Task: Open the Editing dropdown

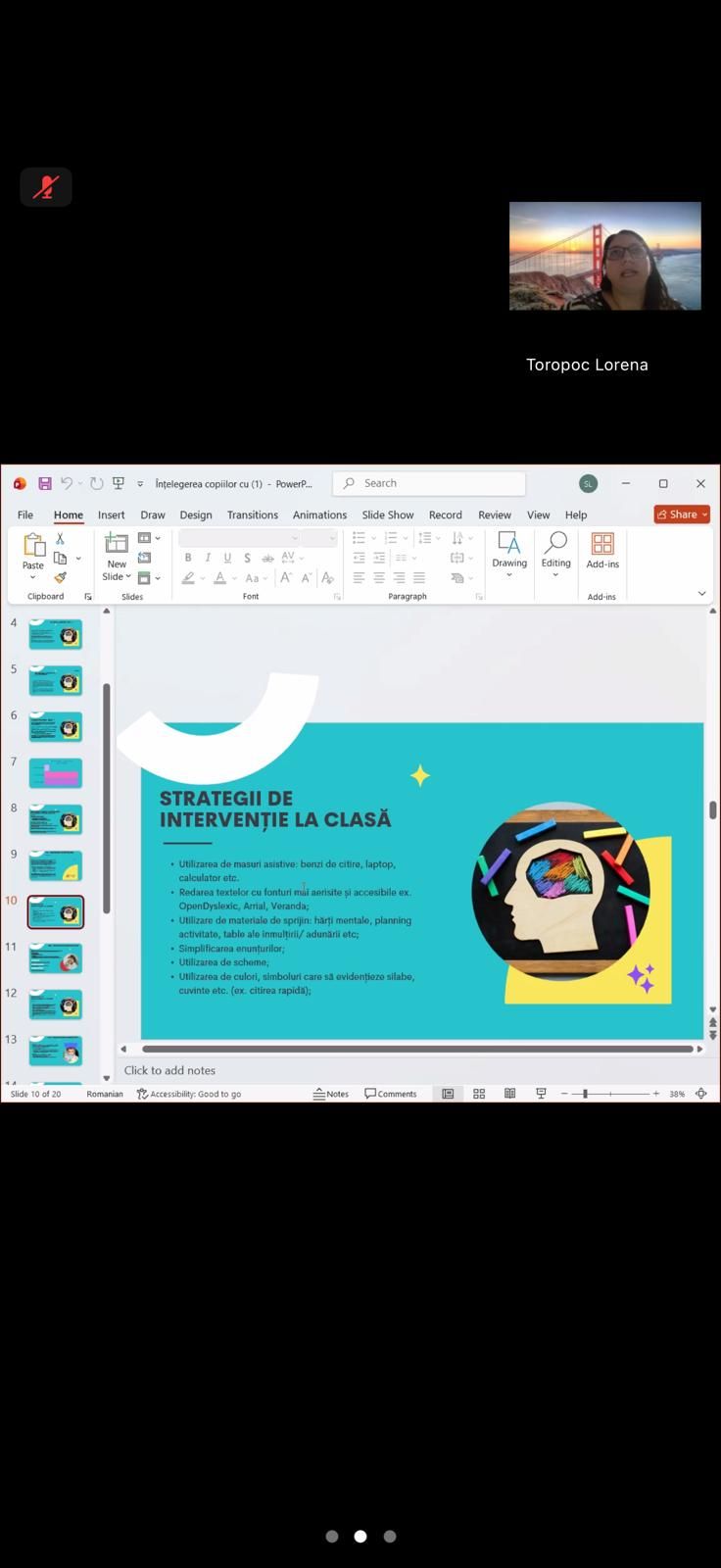Action: coord(555,554)
